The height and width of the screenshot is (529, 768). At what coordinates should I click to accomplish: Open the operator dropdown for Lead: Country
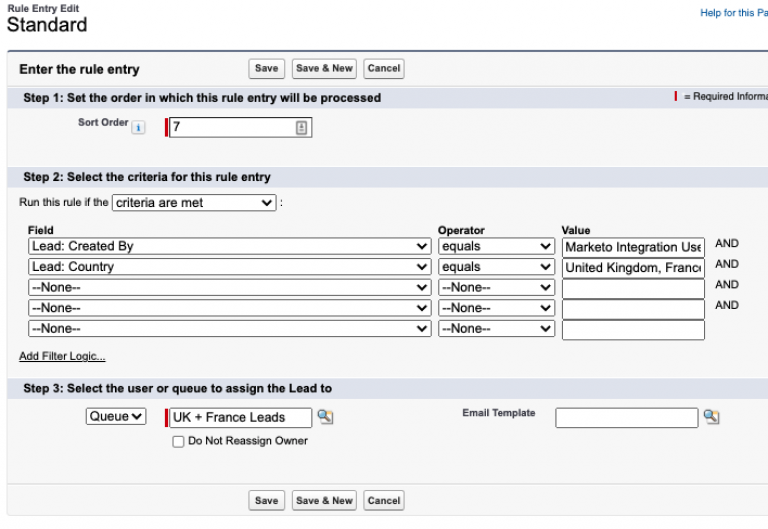pyautogui.click(x=496, y=267)
